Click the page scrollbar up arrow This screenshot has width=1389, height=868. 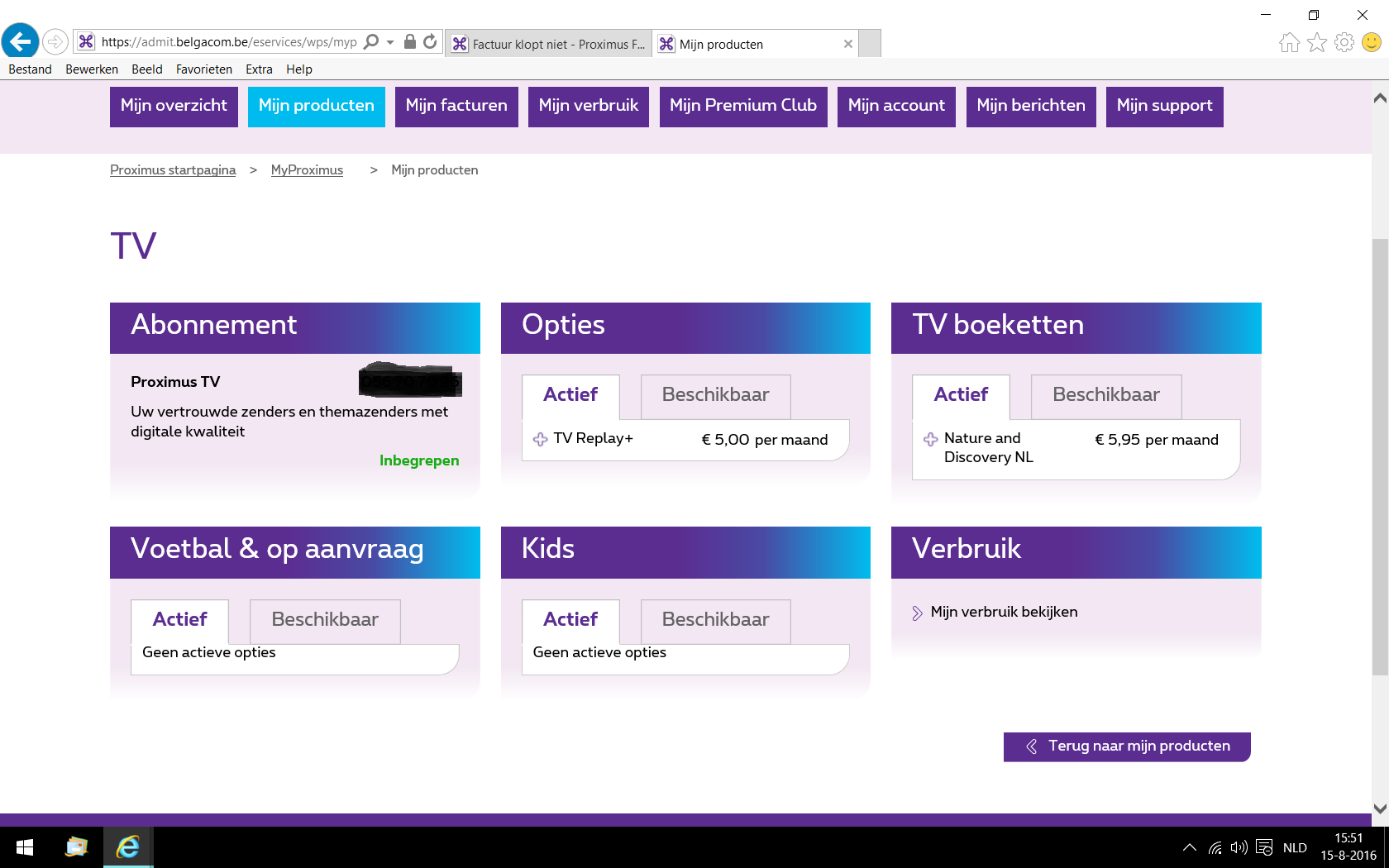click(1380, 98)
